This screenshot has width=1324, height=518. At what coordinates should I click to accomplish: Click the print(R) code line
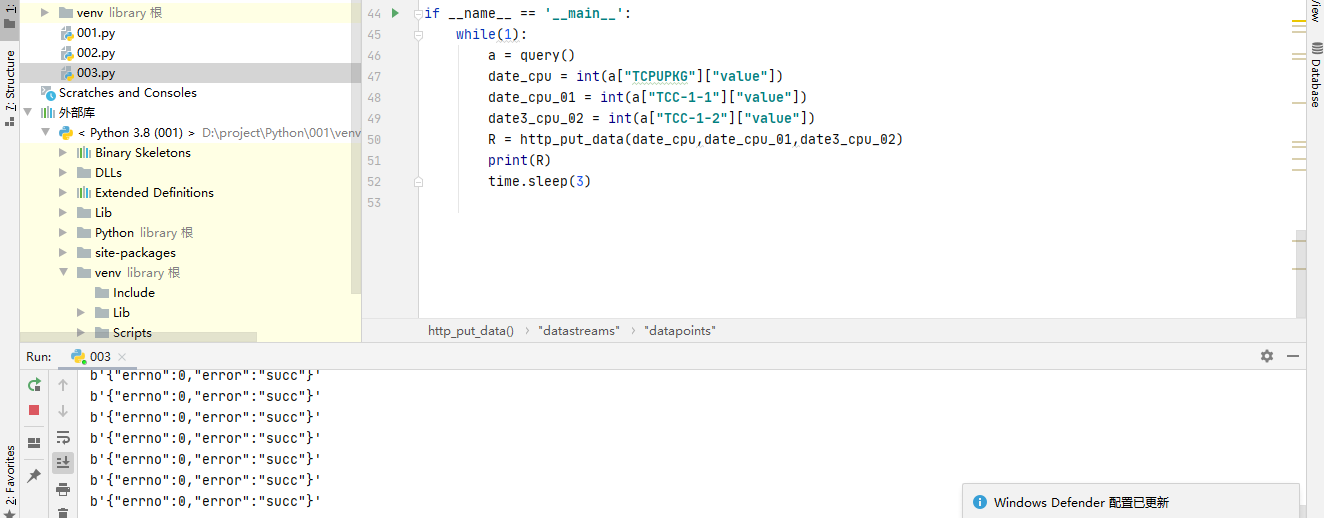(x=519, y=160)
